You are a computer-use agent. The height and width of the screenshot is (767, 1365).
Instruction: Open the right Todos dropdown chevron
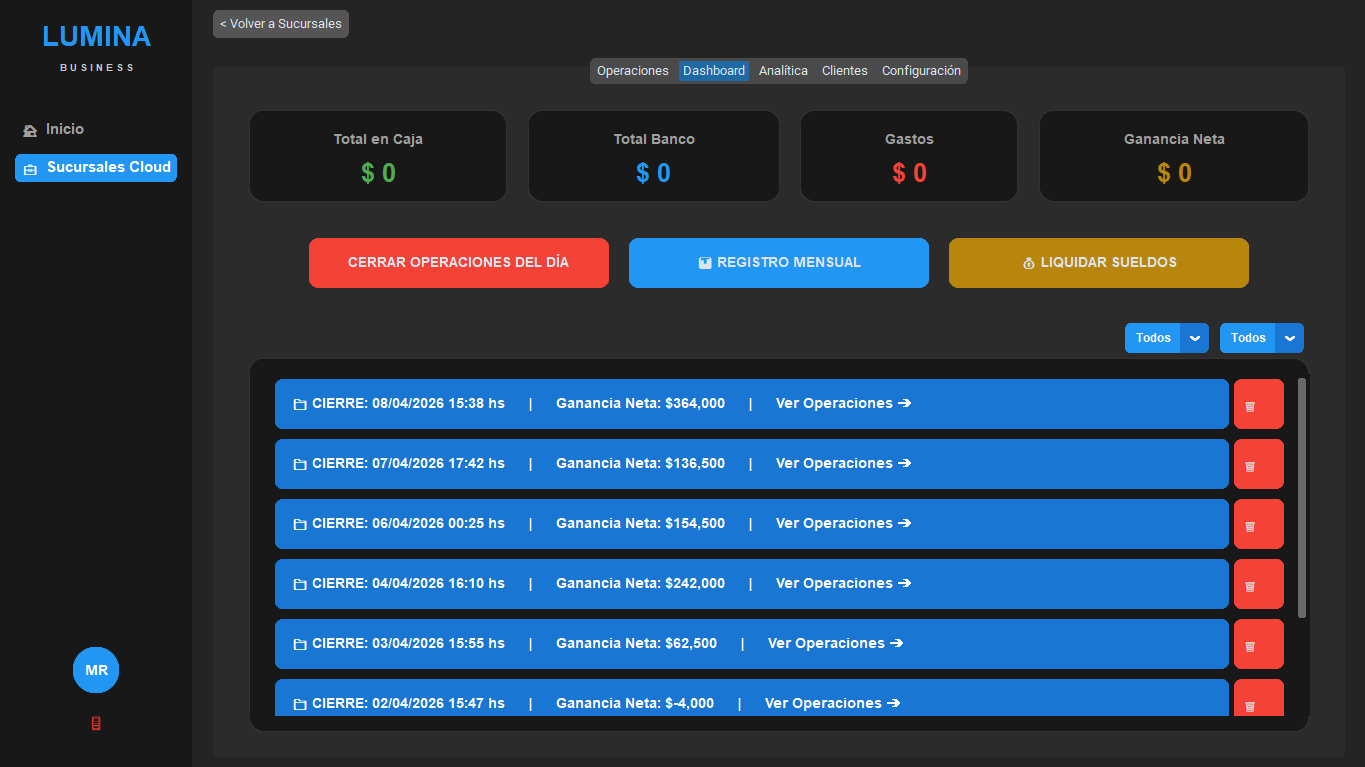point(1289,338)
